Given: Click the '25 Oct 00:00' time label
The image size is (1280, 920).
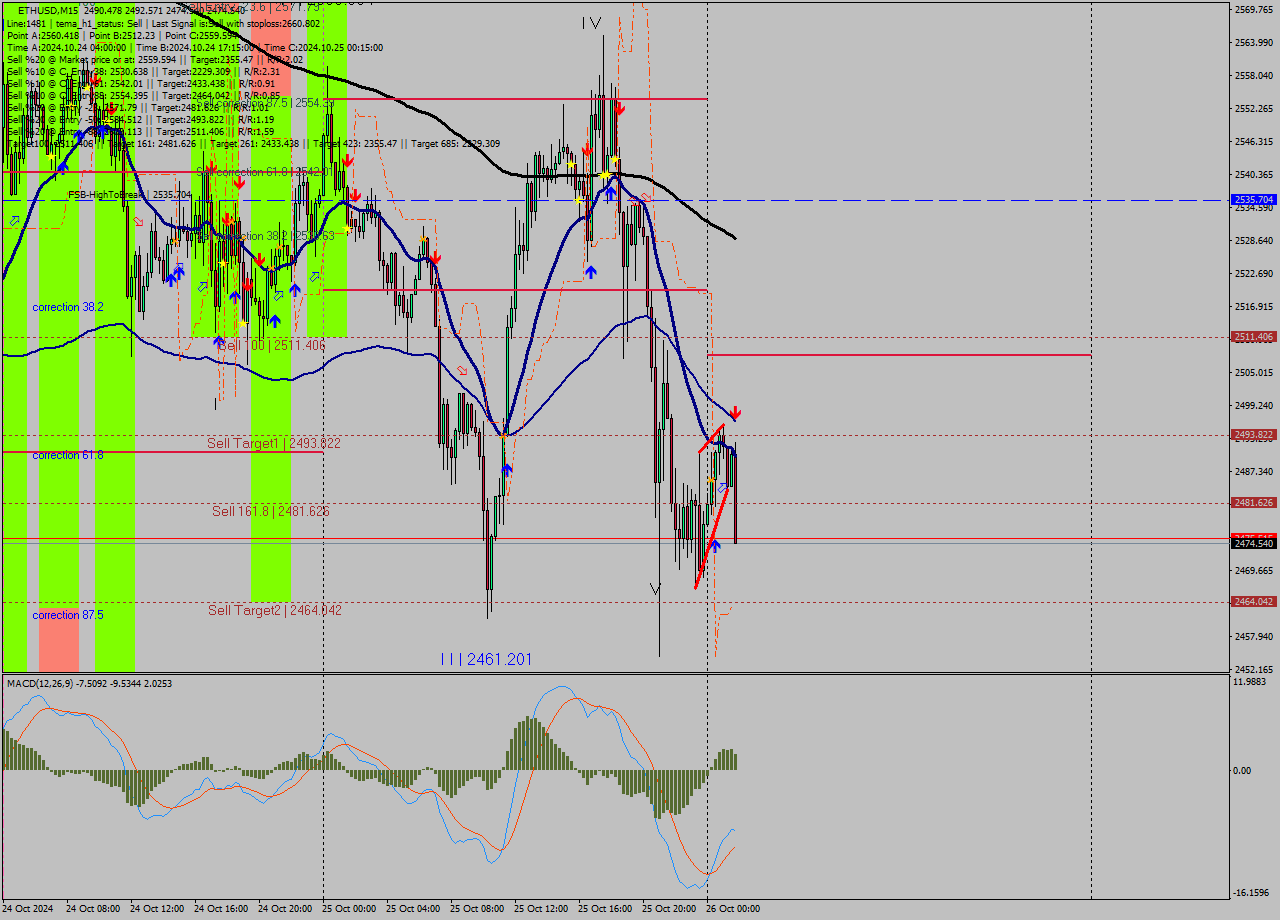Looking at the screenshot, I should 349,909.
